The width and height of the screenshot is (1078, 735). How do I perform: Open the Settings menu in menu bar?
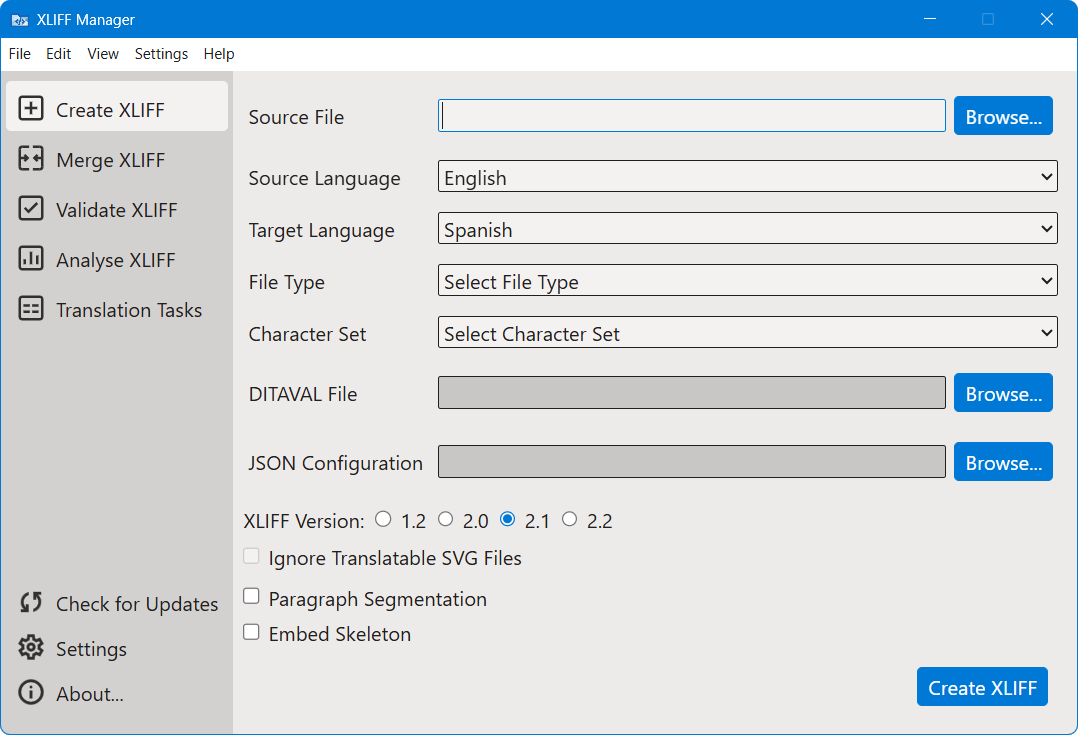point(161,54)
